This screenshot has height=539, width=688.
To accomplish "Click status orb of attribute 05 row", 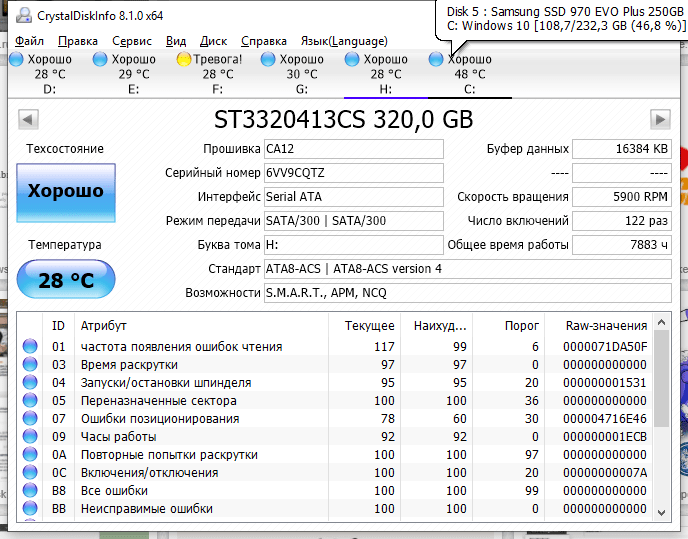I will click(x=30, y=400).
